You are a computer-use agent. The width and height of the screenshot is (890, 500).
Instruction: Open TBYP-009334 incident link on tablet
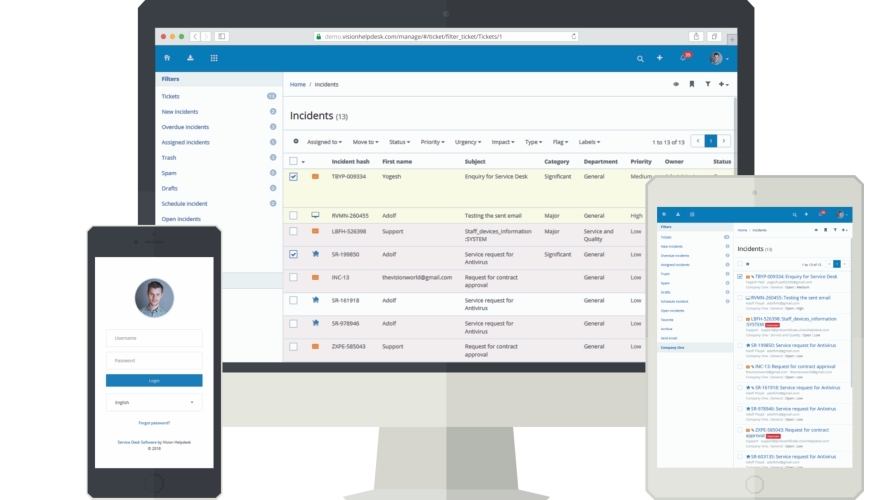click(796, 276)
